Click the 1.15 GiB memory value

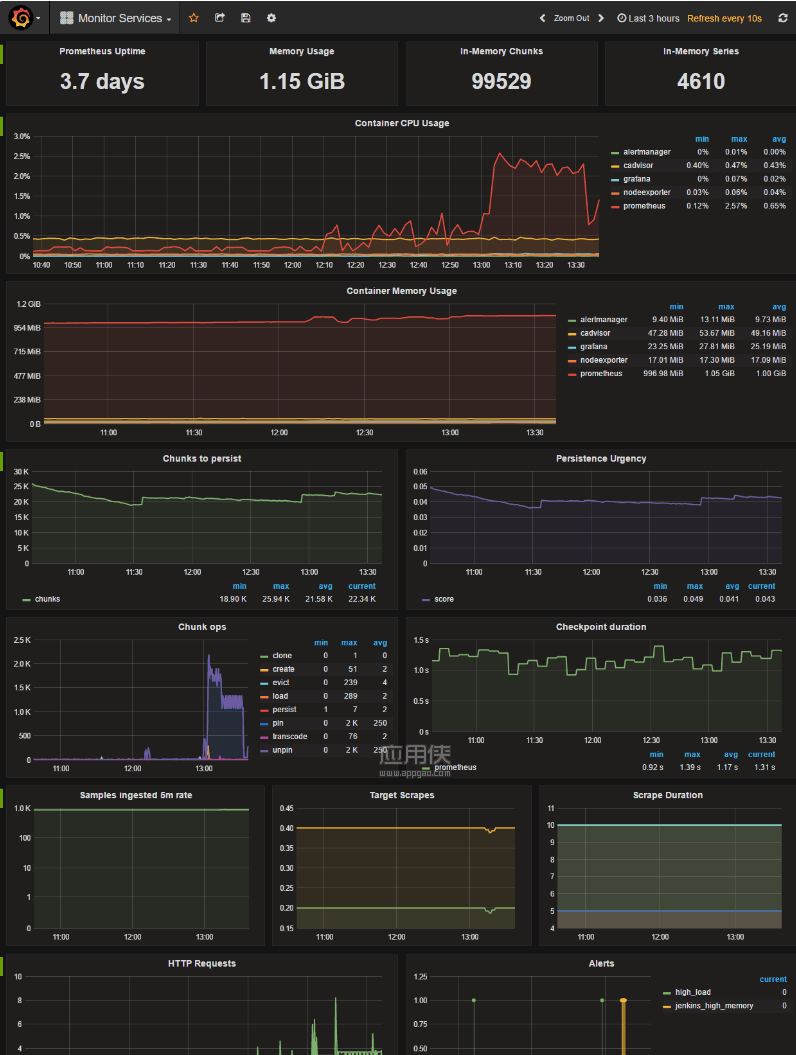(x=302, y=81)
